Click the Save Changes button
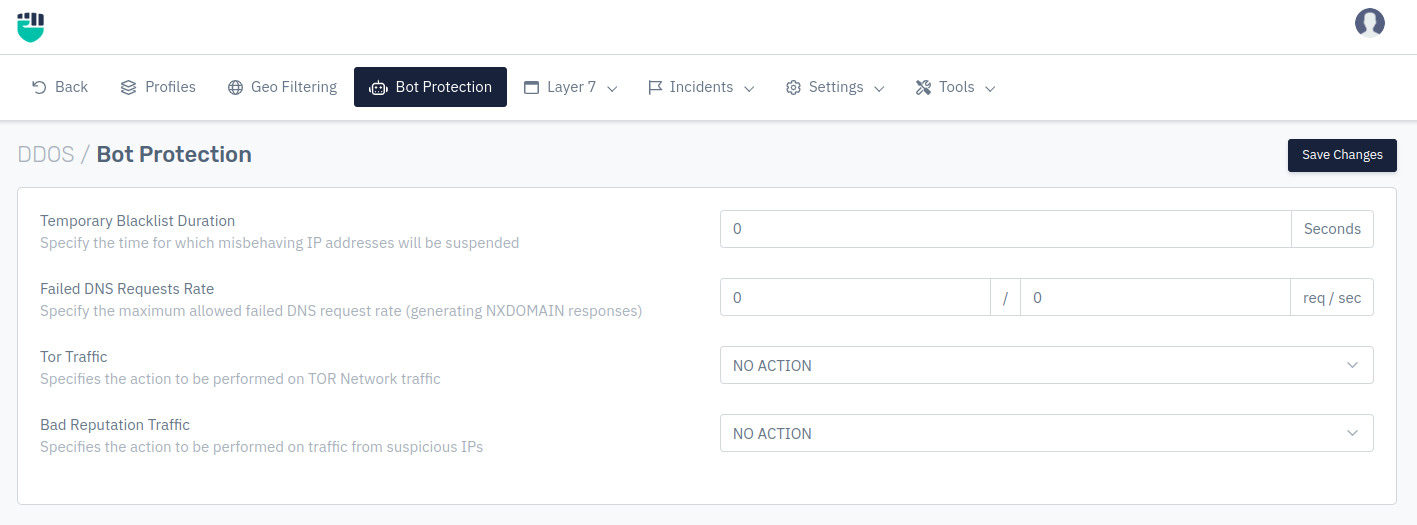This screenshot has width=1417, height=525. coord(1342,155)
